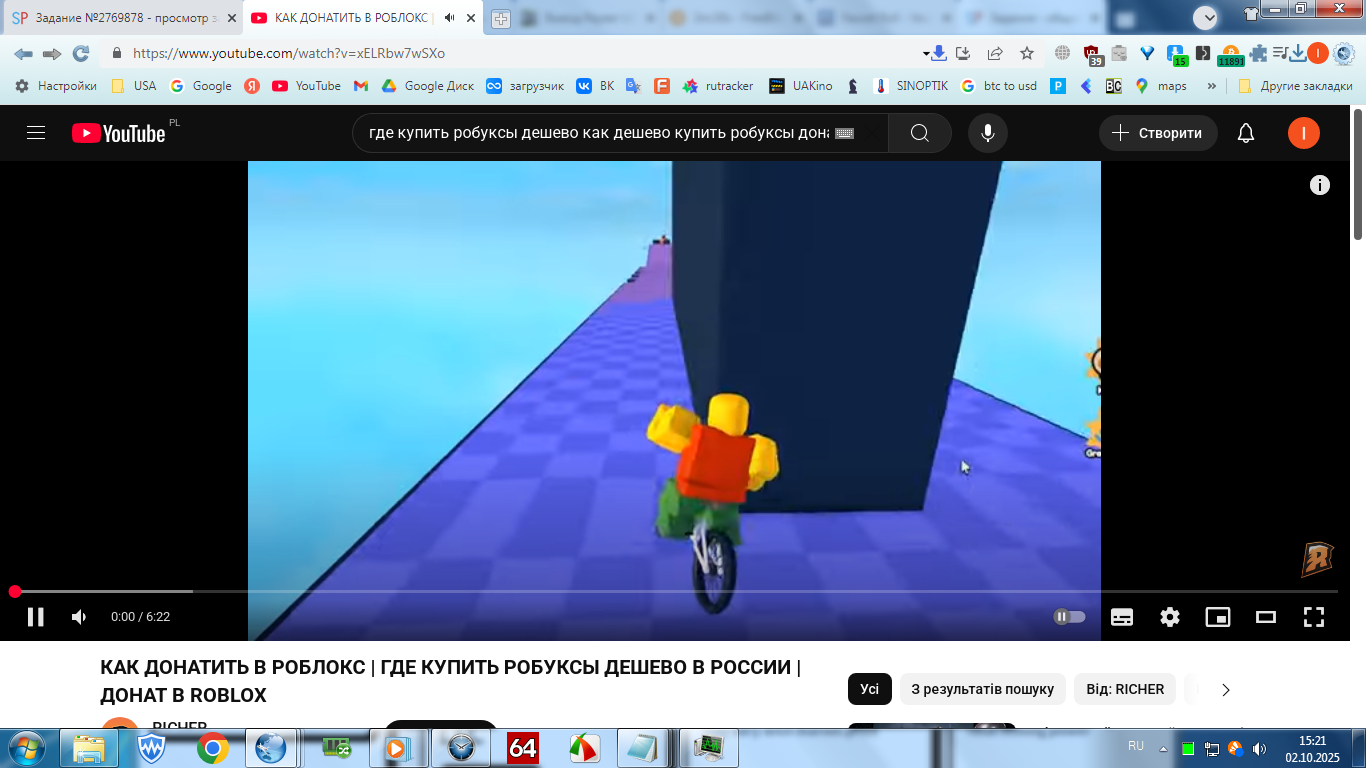
Task: Reload the page
Action: (x=81, y=54)
